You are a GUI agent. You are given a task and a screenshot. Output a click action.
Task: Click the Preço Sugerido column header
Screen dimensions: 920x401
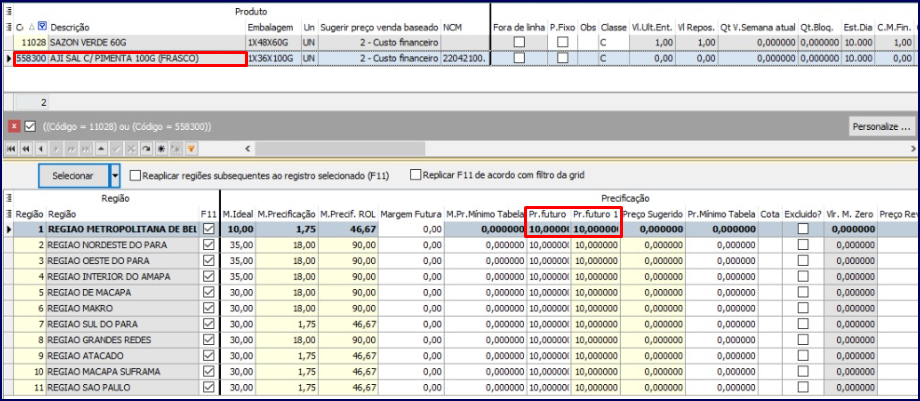coord(653,214)
